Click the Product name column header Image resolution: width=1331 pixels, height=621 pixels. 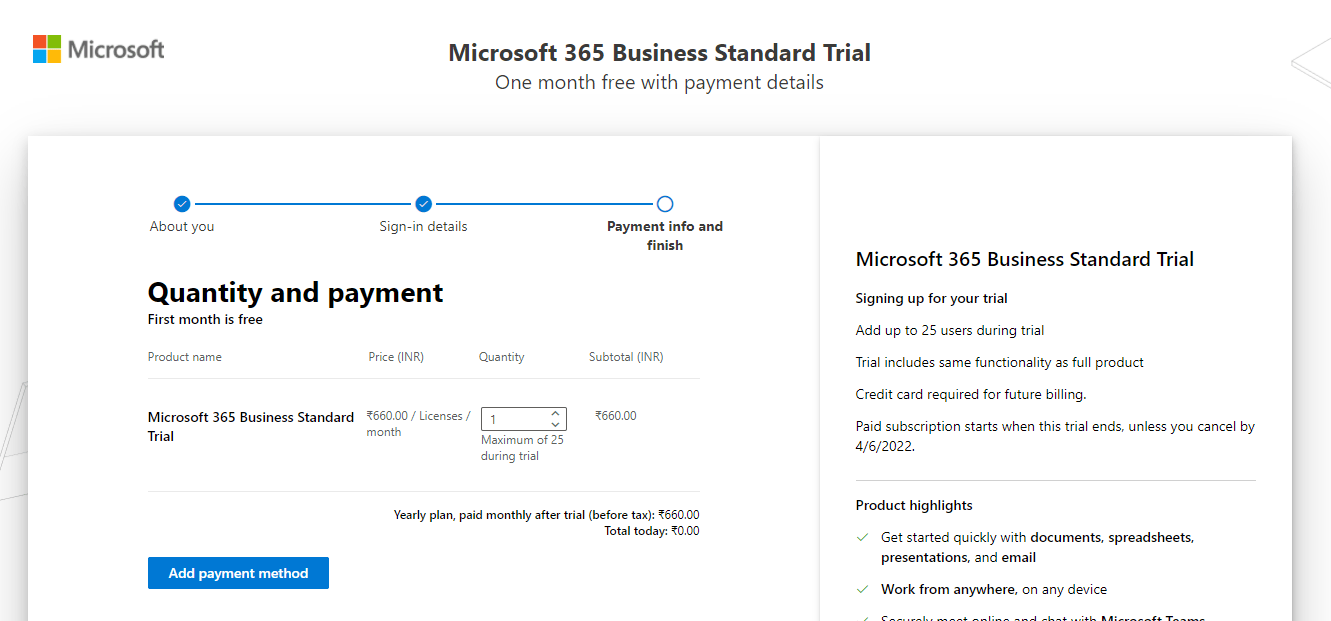pos(185,357)
